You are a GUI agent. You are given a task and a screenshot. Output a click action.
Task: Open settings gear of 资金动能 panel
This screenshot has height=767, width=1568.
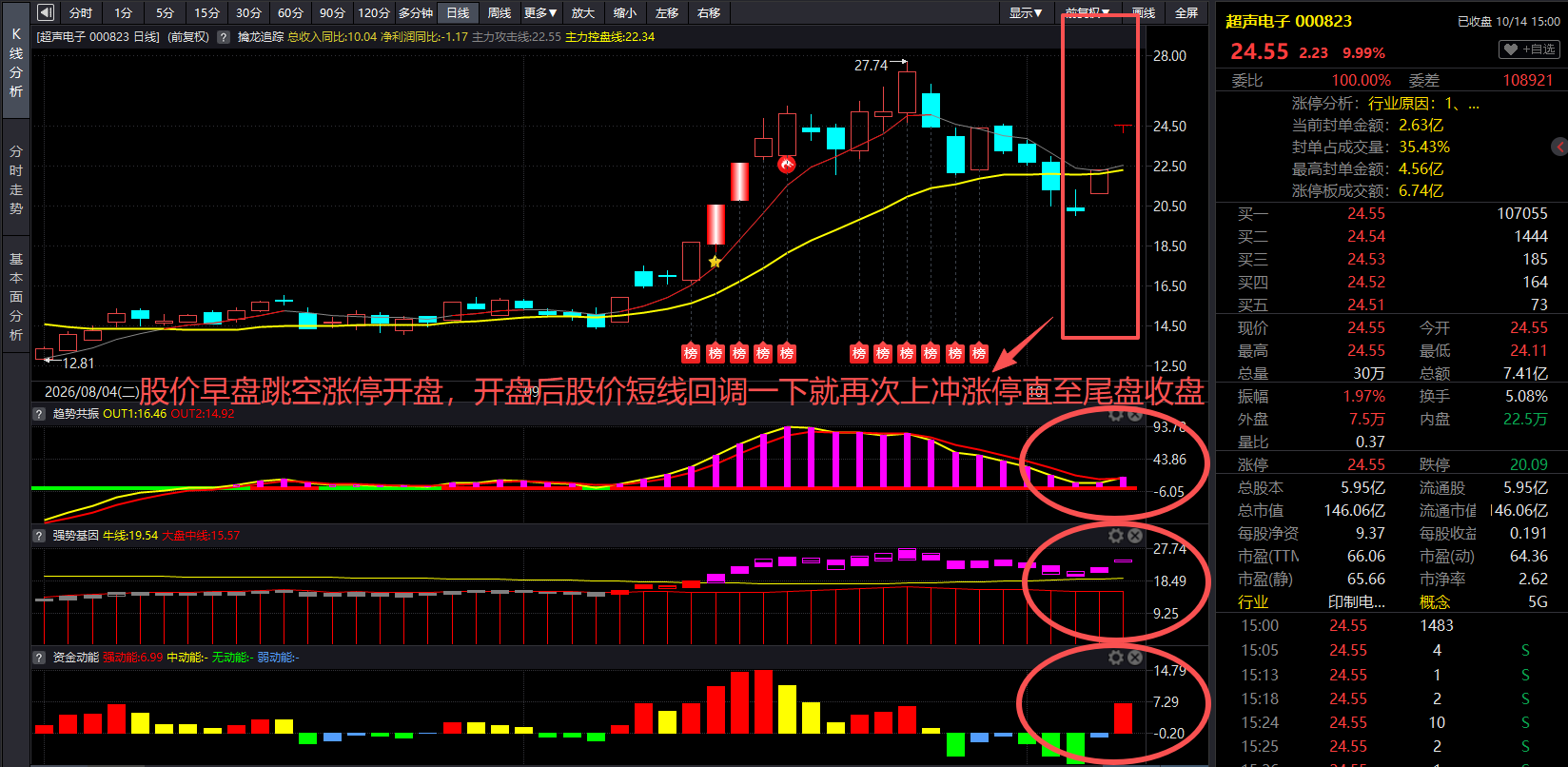(1116, 658)
